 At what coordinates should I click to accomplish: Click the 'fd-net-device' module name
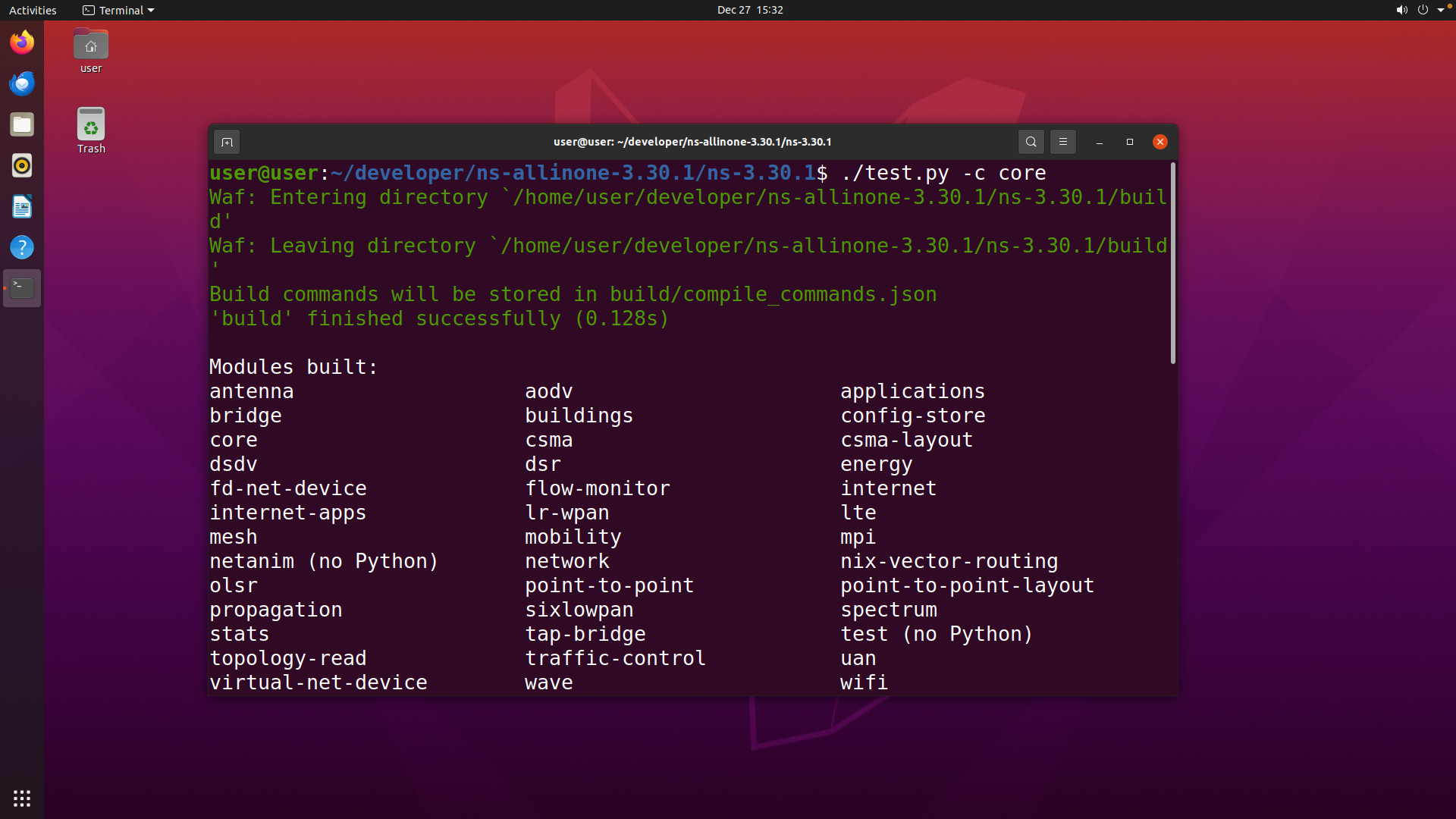[288, 488]
